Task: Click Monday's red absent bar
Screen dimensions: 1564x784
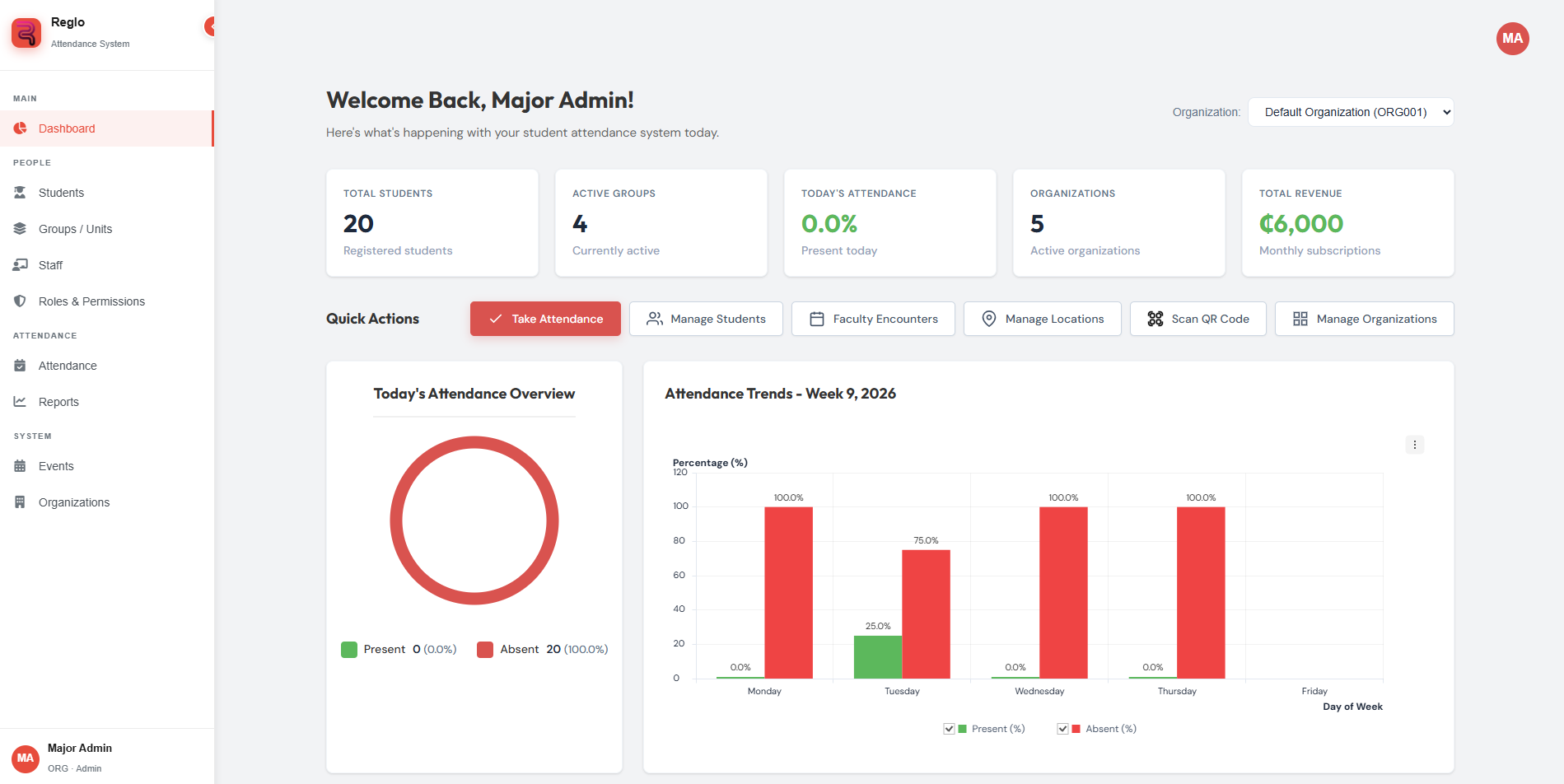Action: (788, 593)
